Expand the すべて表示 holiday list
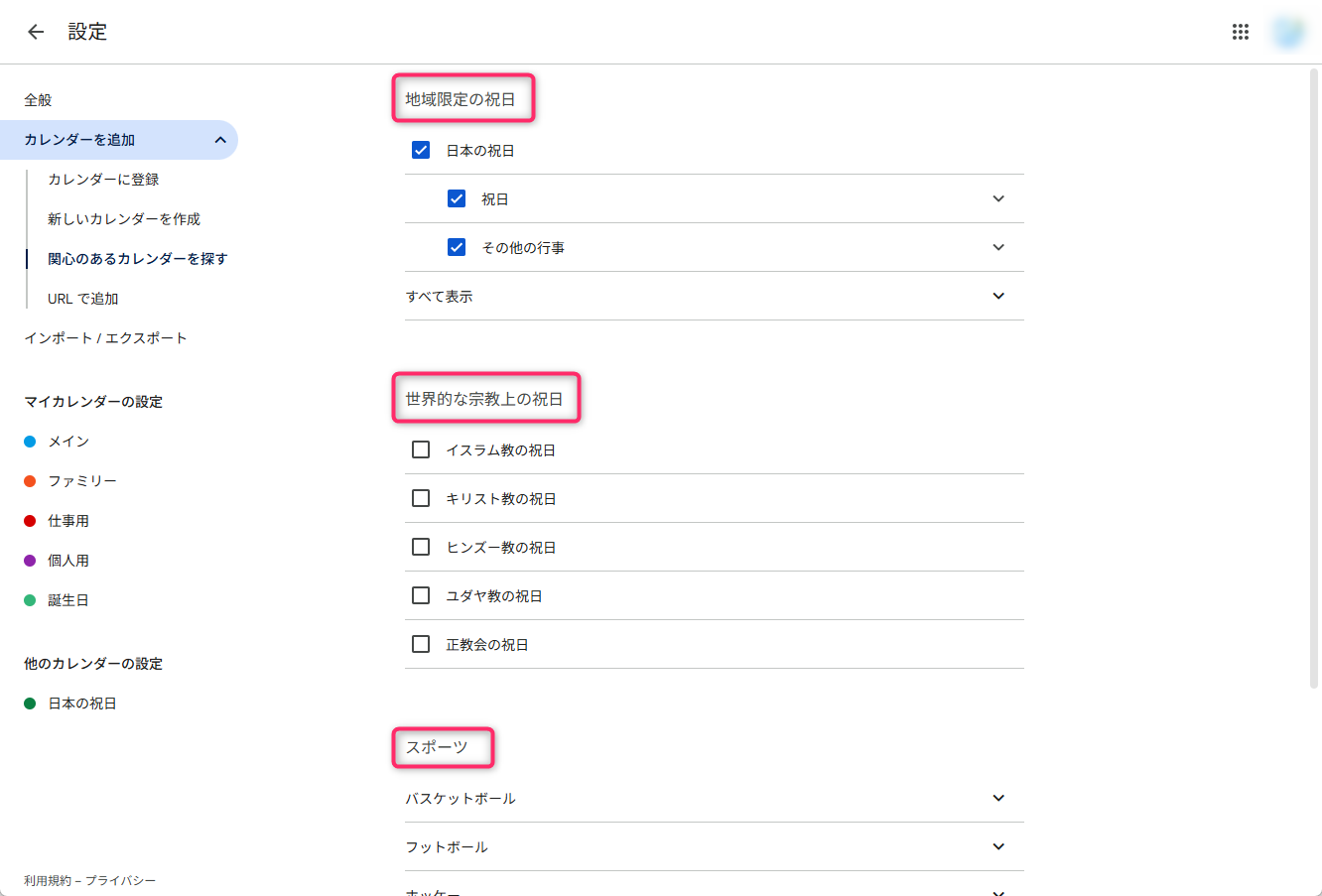The image size is (1322, 896). 998,296
